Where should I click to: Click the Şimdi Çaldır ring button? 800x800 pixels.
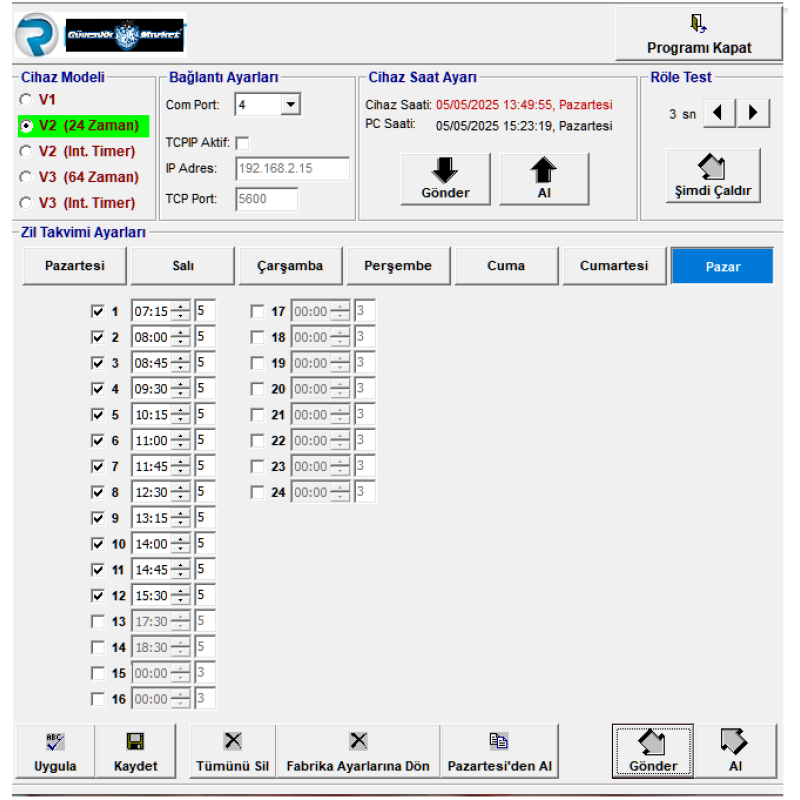point(713,176)
